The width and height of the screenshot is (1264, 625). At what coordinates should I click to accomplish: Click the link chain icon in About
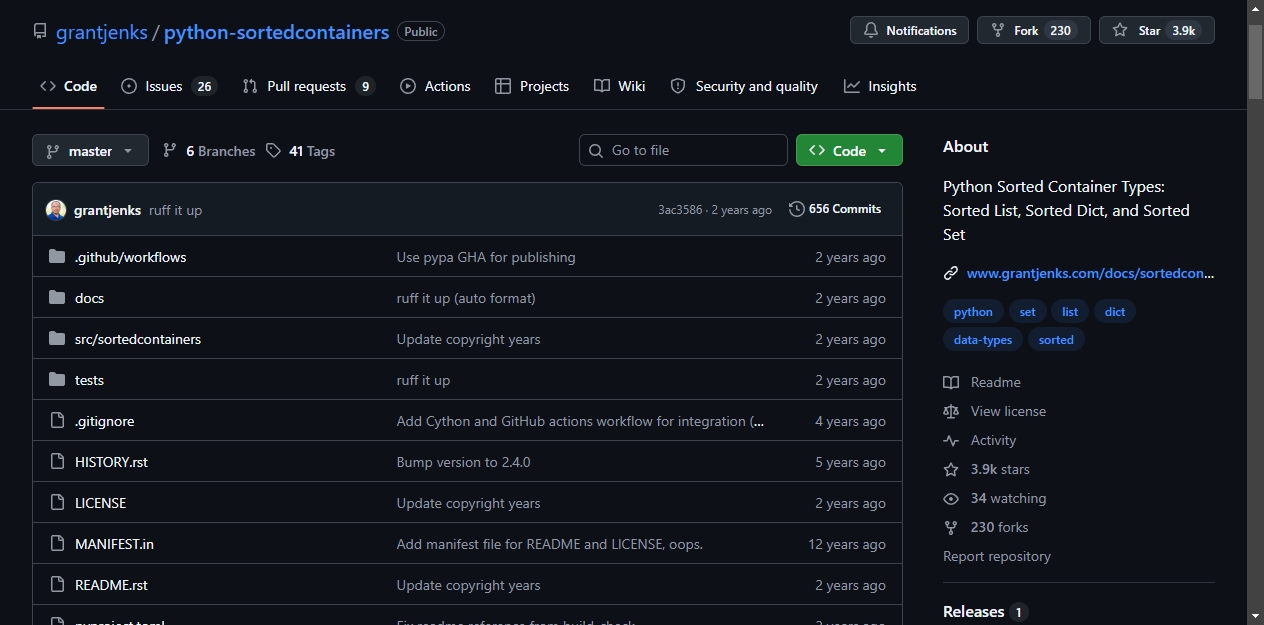951,273
